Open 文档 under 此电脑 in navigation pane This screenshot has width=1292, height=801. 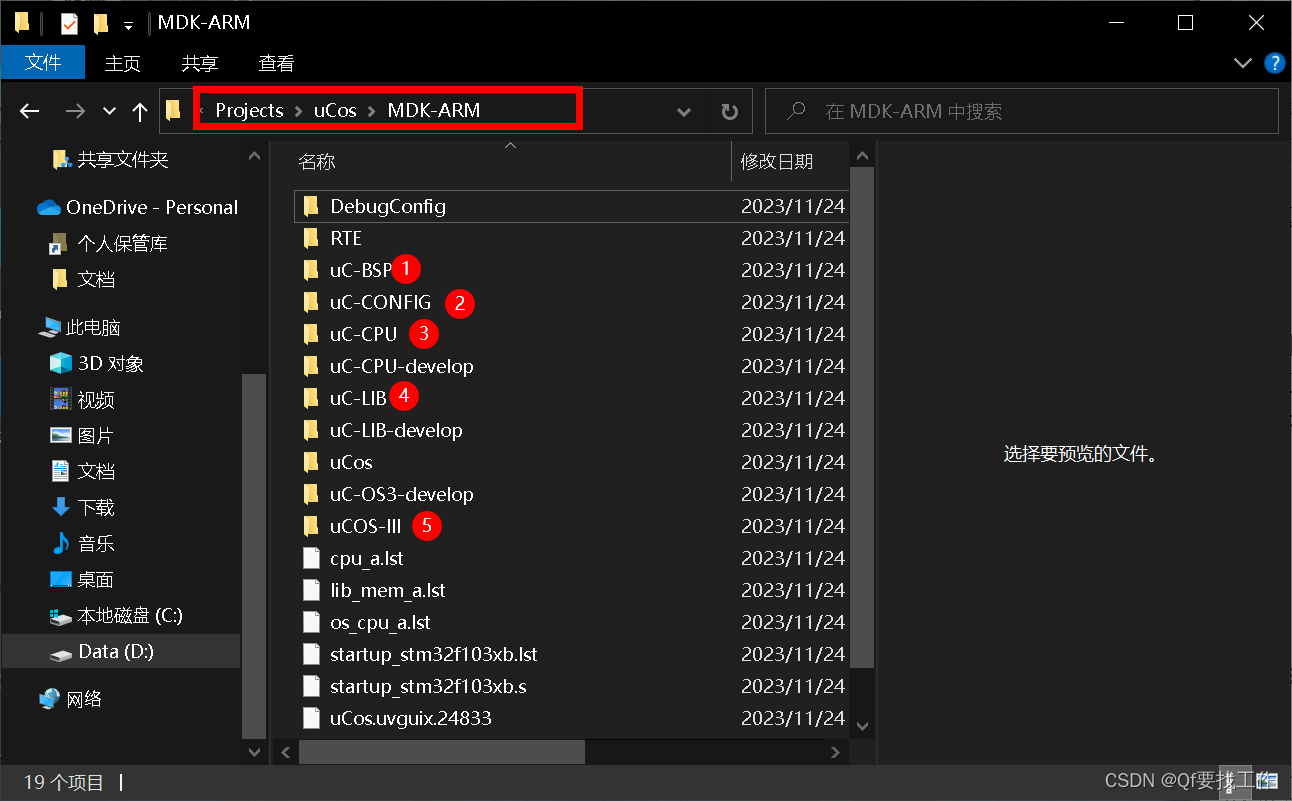pyautogui.click(x=96, y=471)
